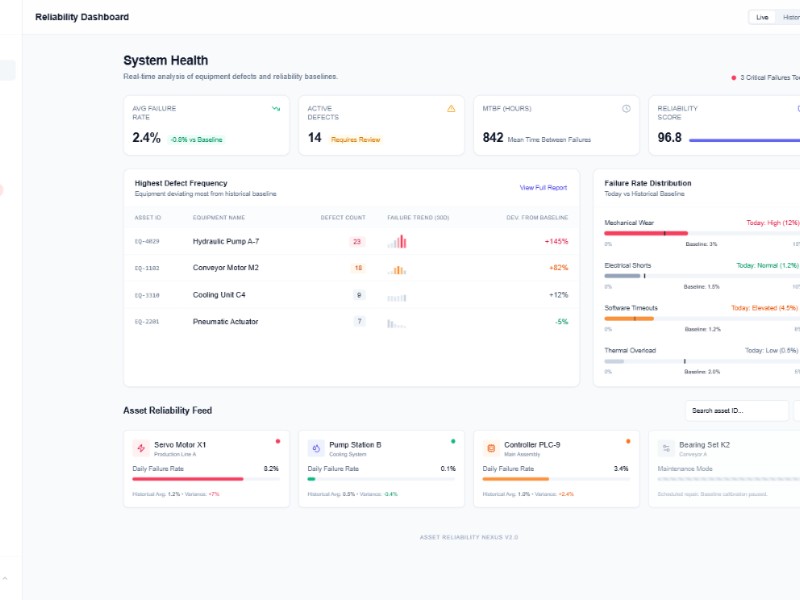Click the Controller PLC-9 icon
This screenshot has width=800, height=600.
(x=491, y=449)
